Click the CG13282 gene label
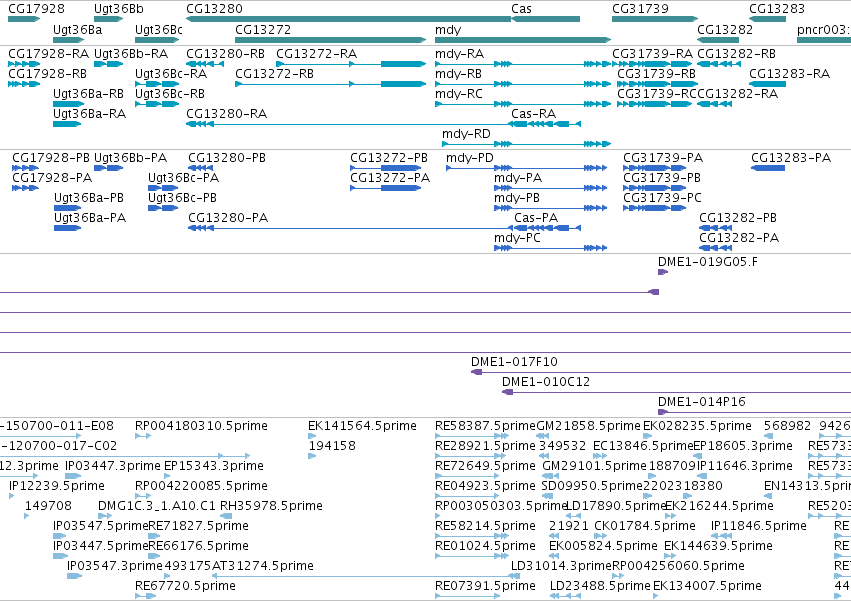The image size is (851, 601). pos(725,29)
